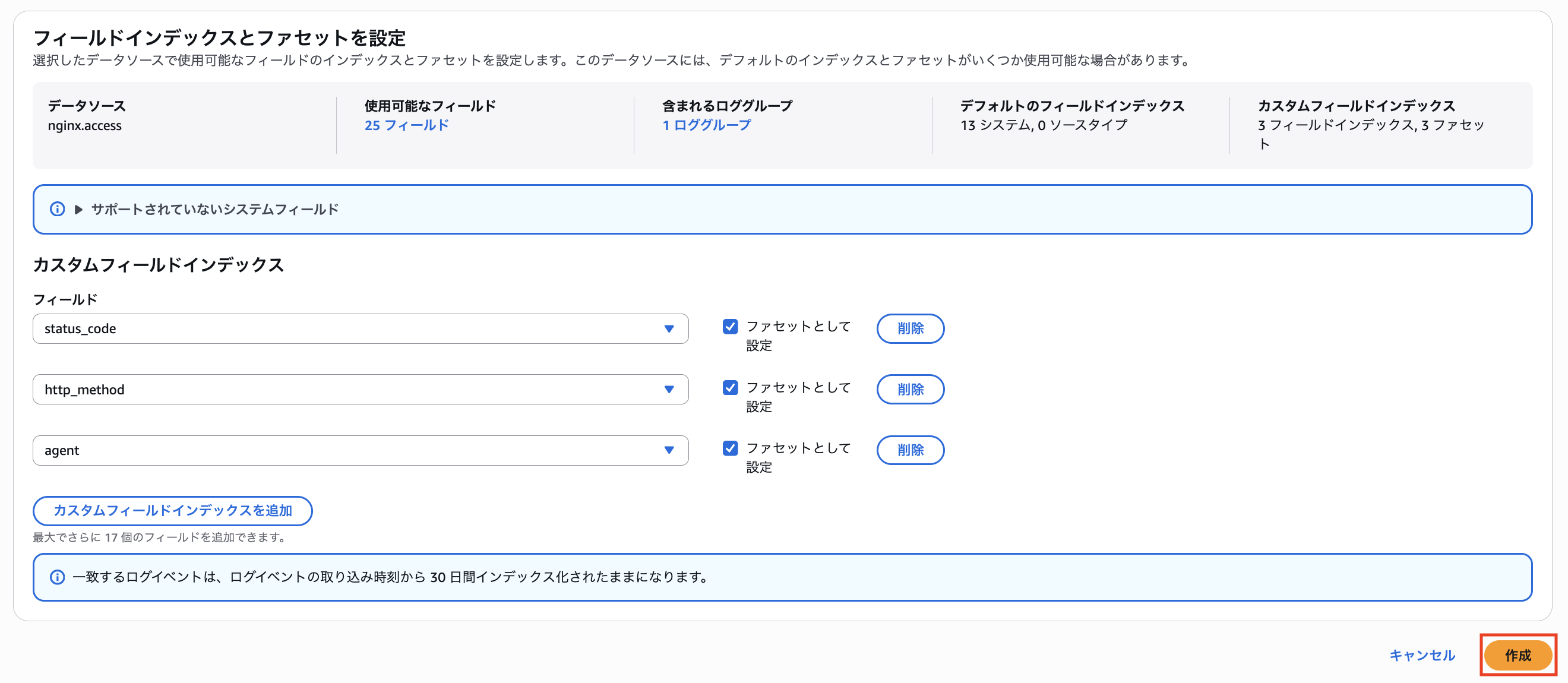Click the nginx.access data source label
Image resolution: width=1568 pixels, height=683 pixels.
(84, 126)
